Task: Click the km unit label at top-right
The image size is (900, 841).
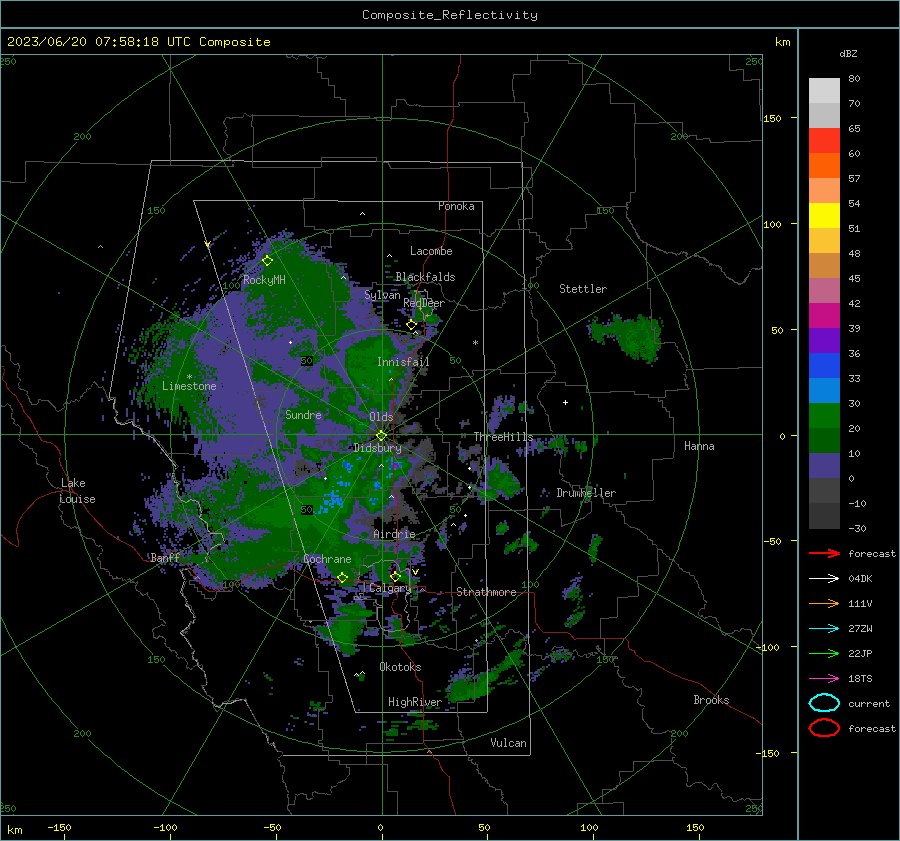Action: point(782,42)
